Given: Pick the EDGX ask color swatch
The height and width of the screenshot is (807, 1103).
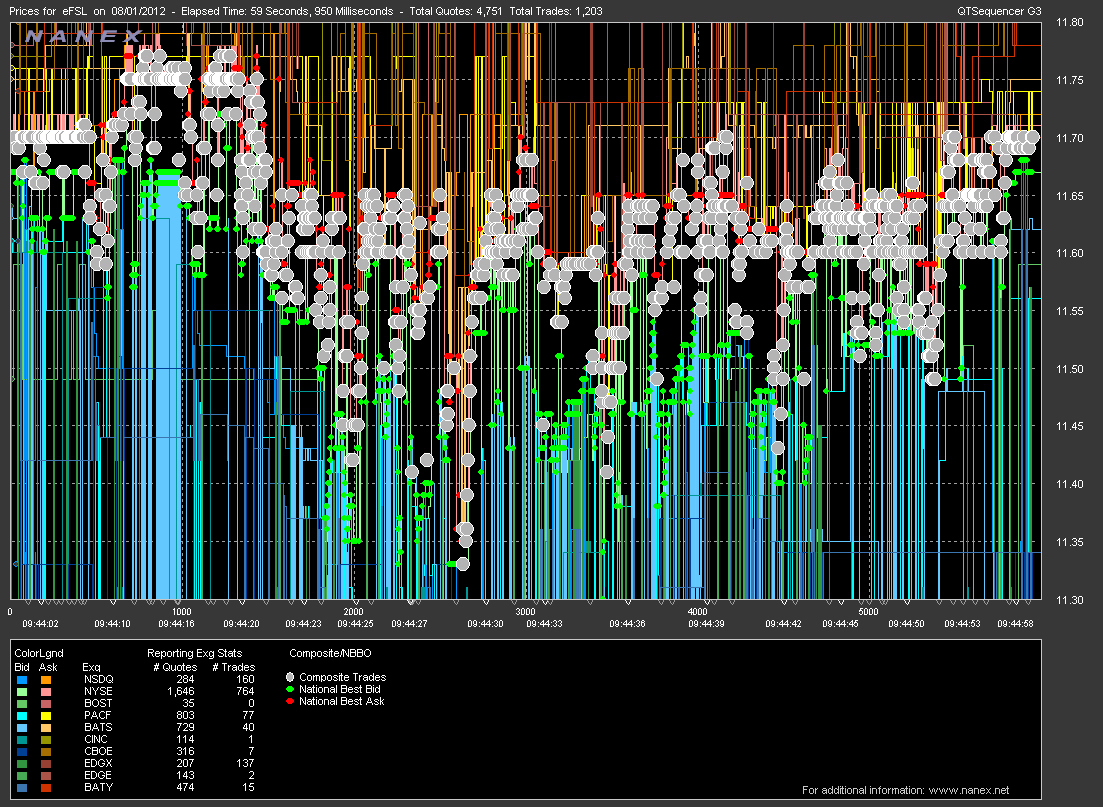Looking at the screenshot, I should point(46,763).
